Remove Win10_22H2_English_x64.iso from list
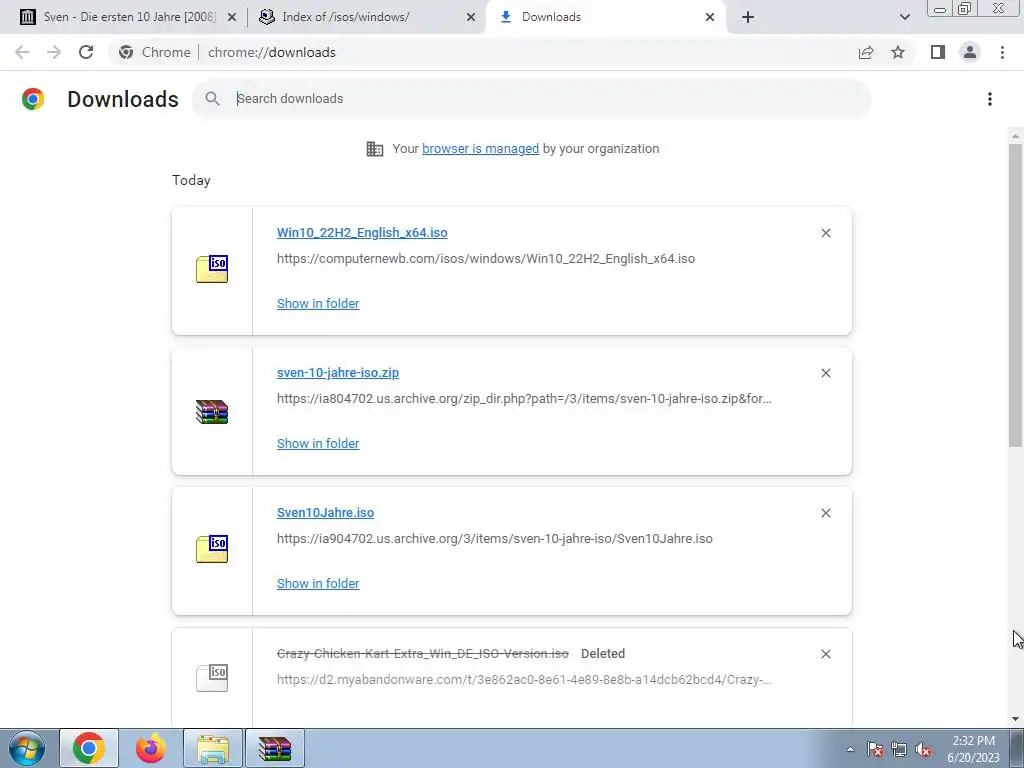Viewport: 1024px width, 768px height. point(825,233)
